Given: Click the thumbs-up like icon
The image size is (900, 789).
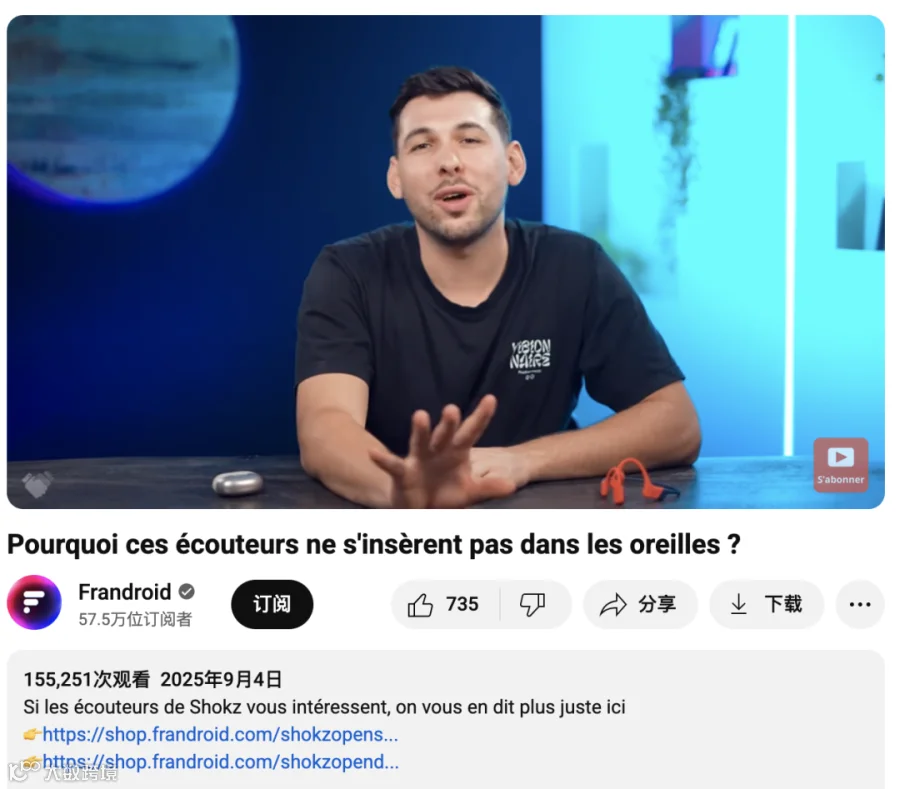Looking at the screenshot, I should pos(420,605).
